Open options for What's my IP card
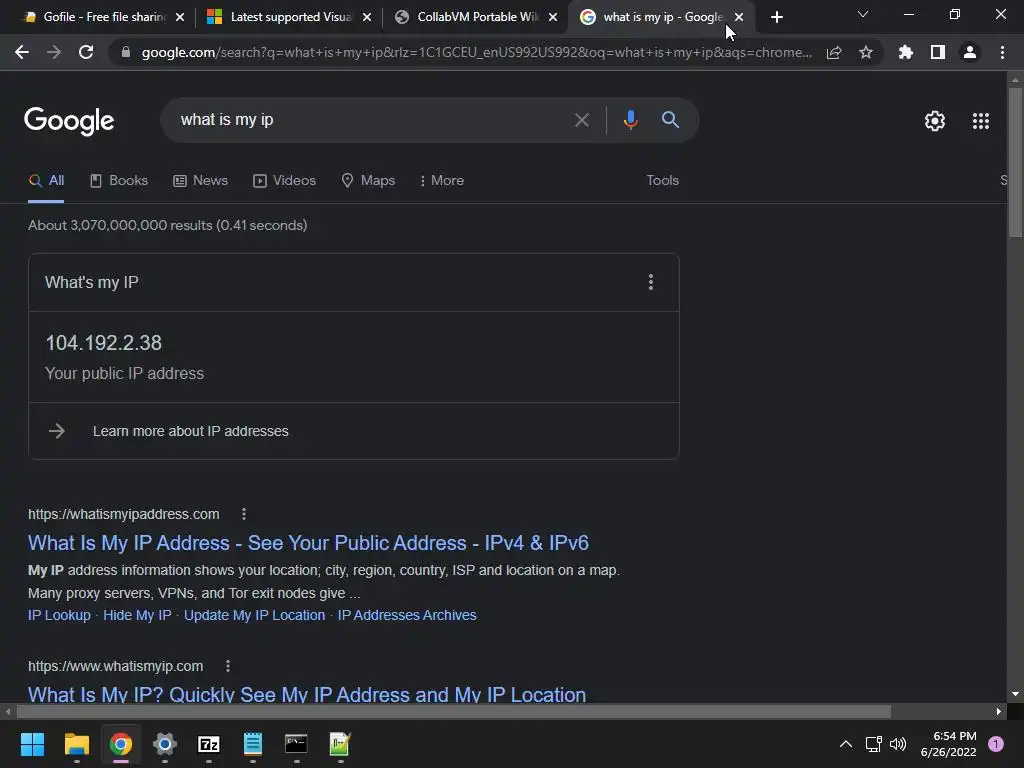Screen dimensions: 1024x768 click(x=650, y=282)
